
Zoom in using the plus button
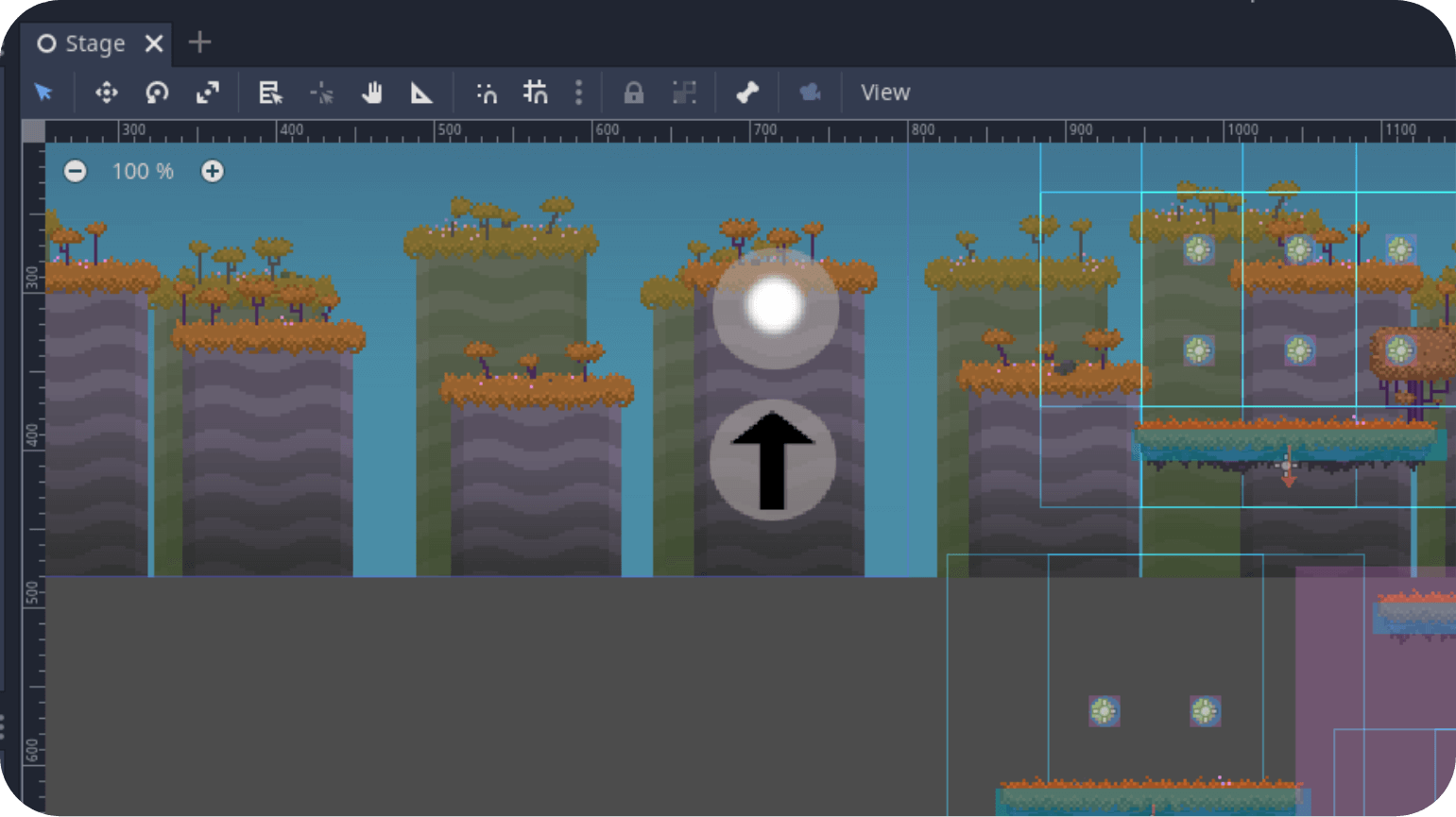pyautogui.click(x=213, y=171)
